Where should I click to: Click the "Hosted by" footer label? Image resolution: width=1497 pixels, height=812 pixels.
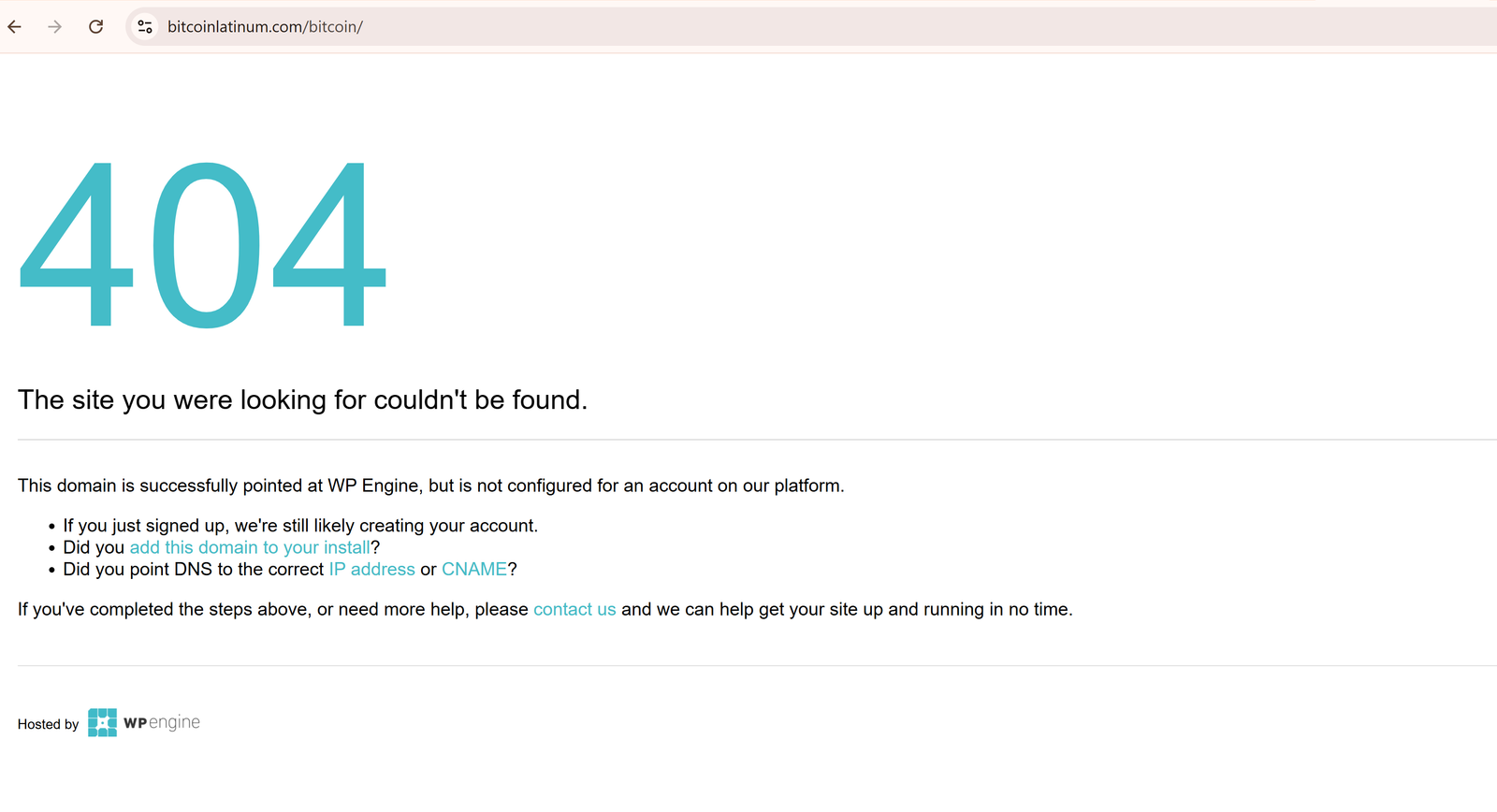(x=48, y=724)
